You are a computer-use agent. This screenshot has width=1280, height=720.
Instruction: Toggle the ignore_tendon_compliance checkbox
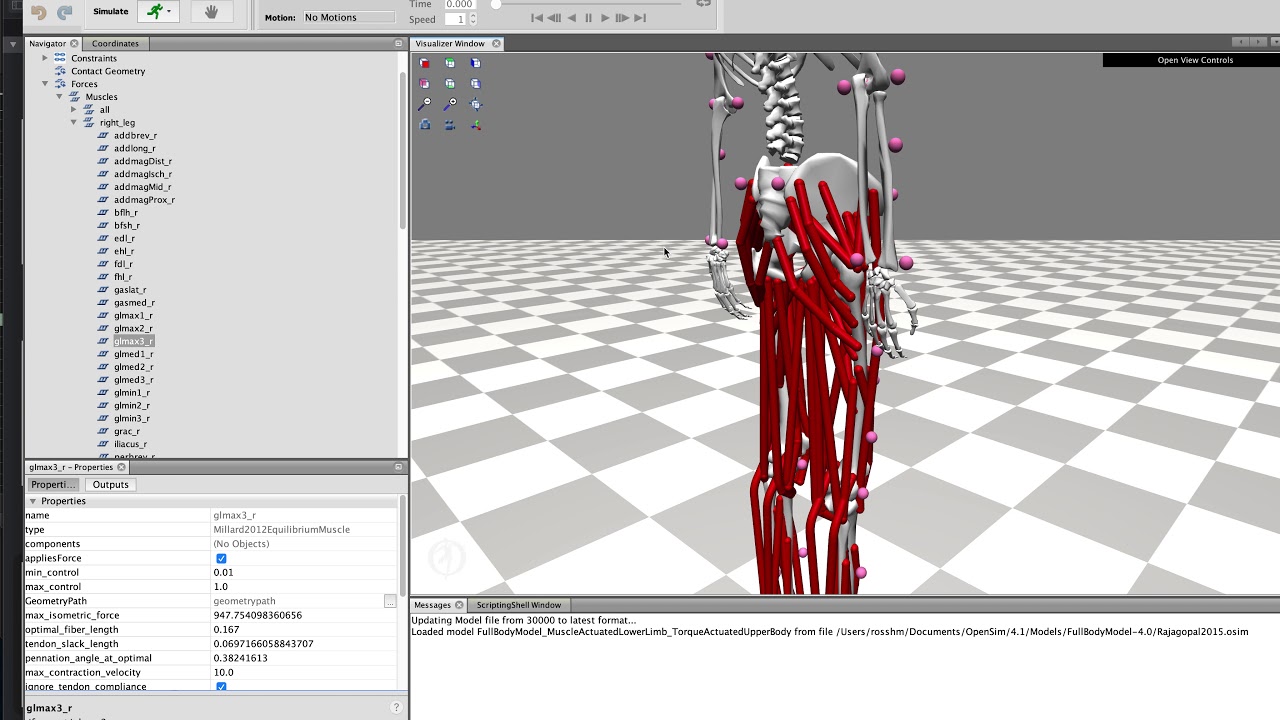point(221,687)
